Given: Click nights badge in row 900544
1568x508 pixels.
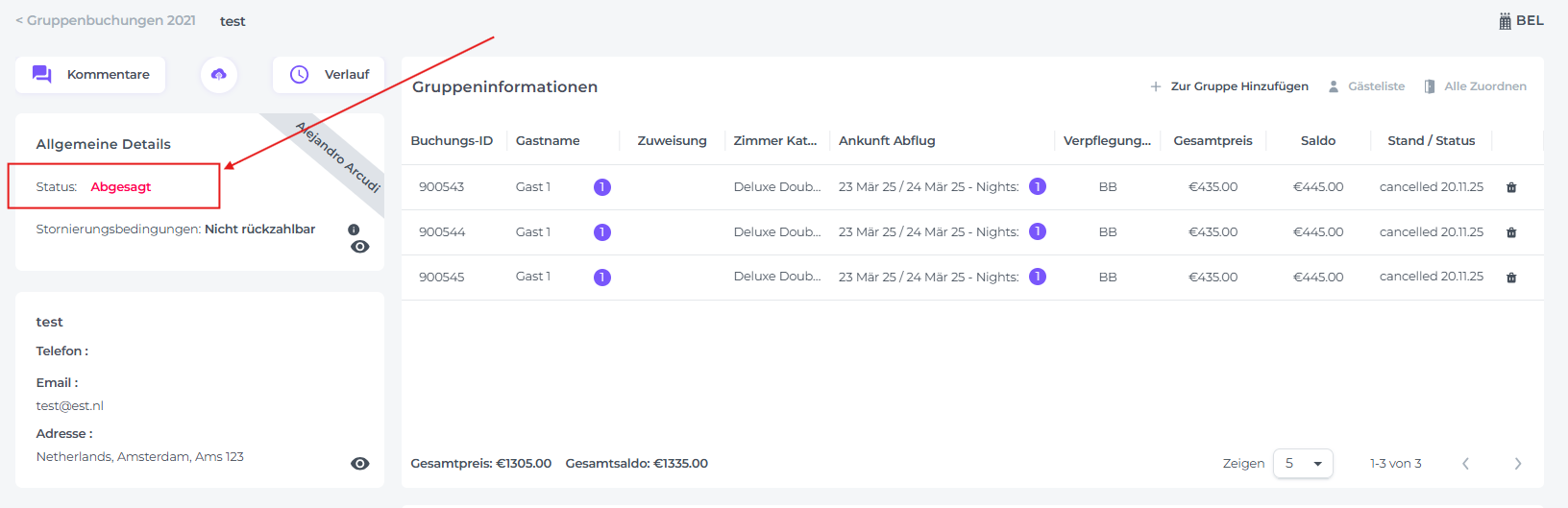Looking at the screenshot, I should tap(1038, 231).
